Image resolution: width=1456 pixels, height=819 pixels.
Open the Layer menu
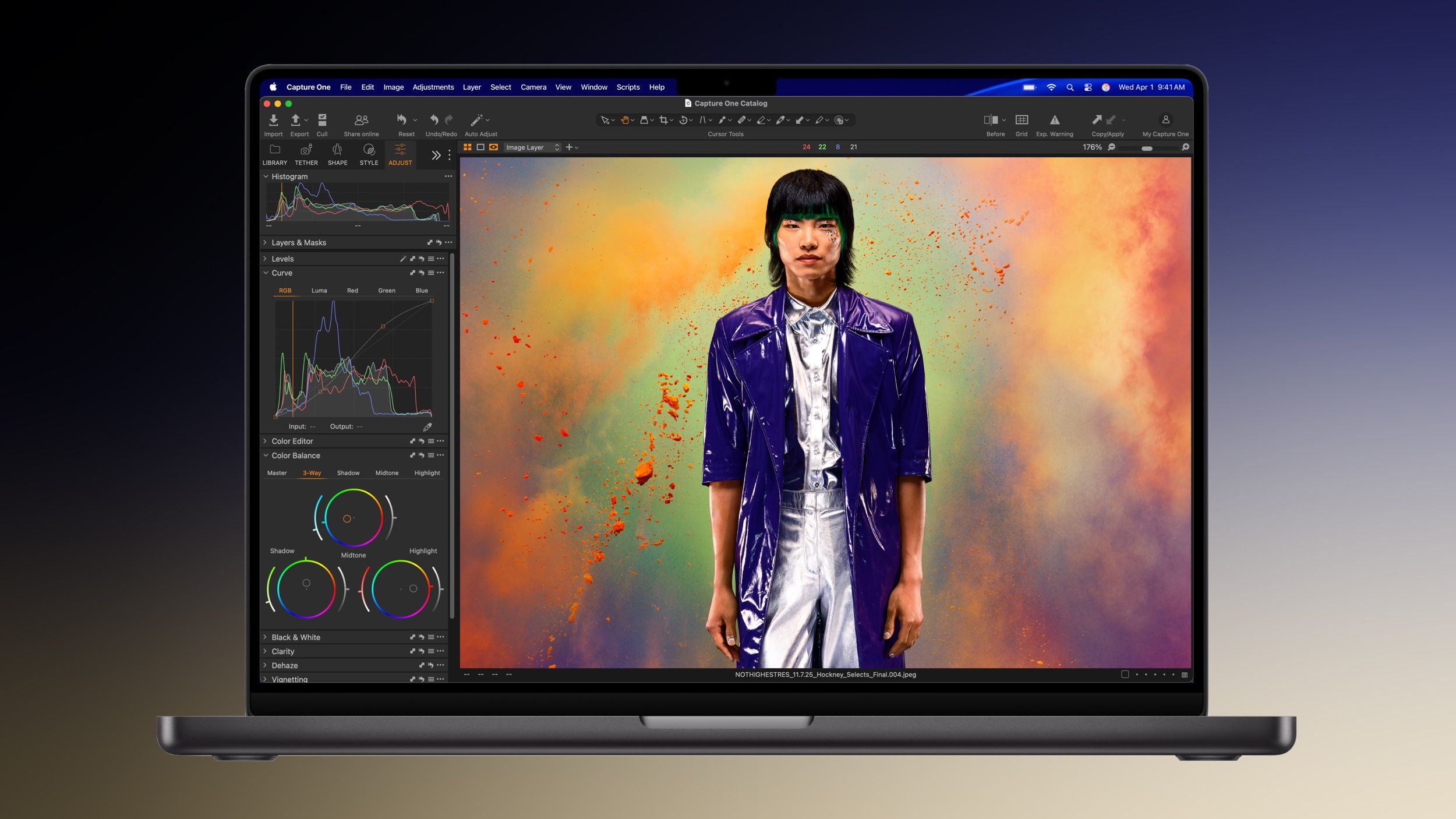472,87
